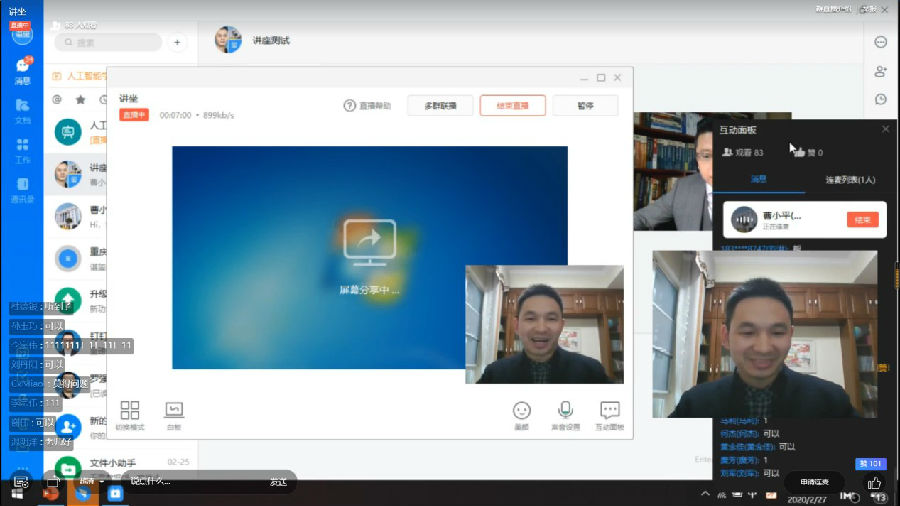Toggle the 互动面板 interaction panel icon
The image size is (900, 506).
(610, 415)
